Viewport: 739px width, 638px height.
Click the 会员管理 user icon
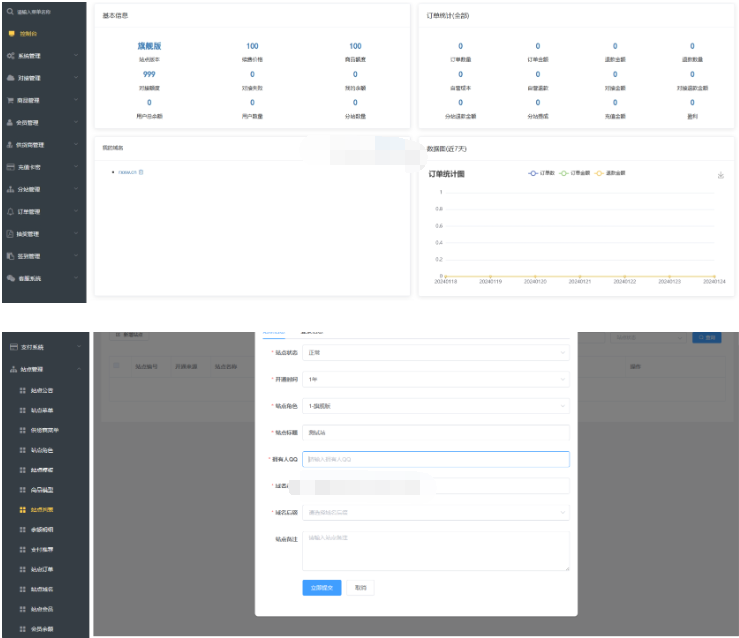10,122
